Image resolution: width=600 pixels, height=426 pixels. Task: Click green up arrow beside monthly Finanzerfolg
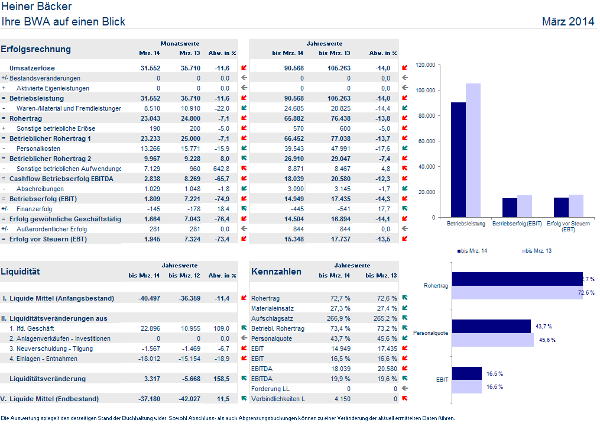pos(244,208)
